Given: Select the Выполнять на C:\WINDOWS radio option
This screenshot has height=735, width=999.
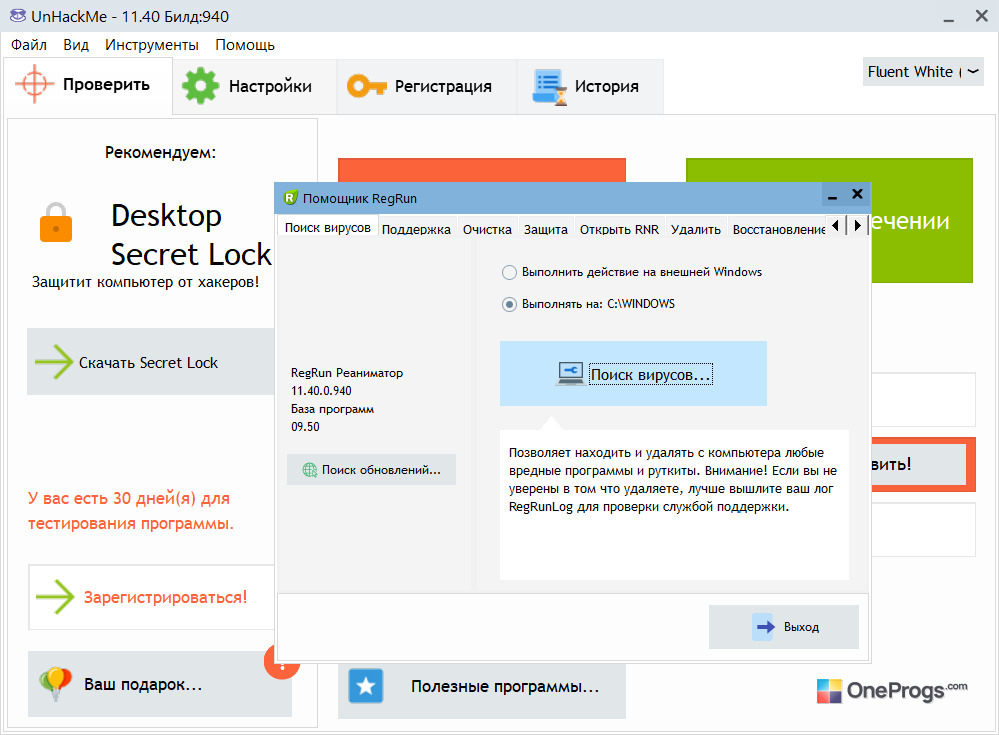Looking at the screenshot, I should (509, 304).
